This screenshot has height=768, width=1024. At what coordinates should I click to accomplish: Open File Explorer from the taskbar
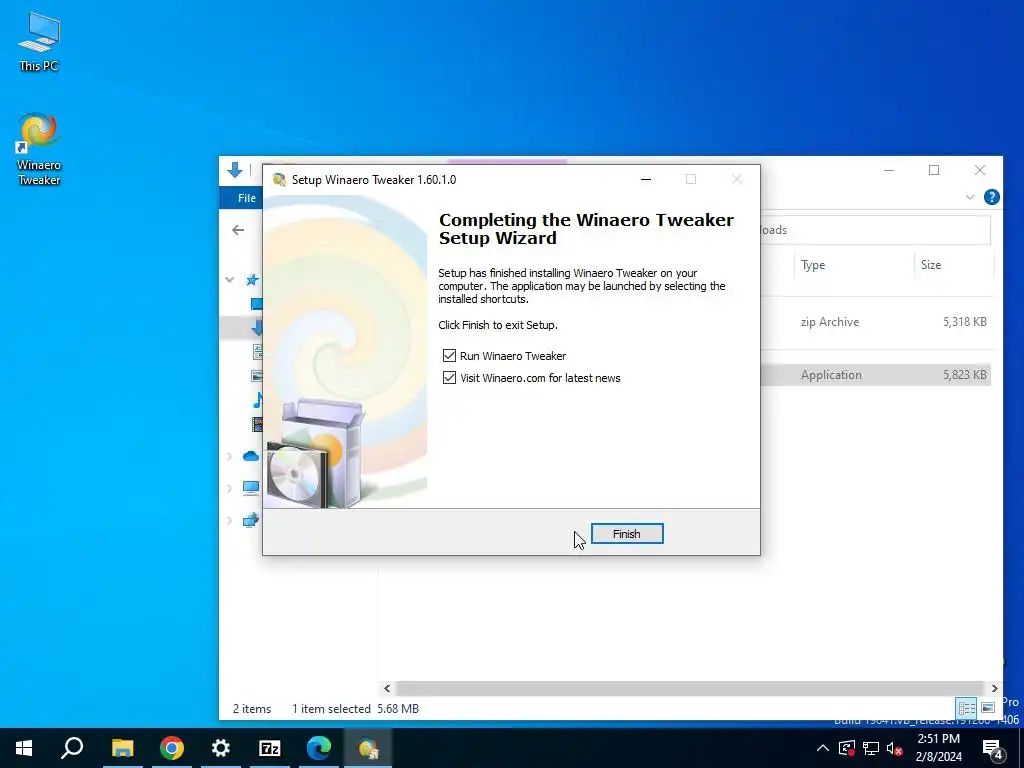(122, 748)
